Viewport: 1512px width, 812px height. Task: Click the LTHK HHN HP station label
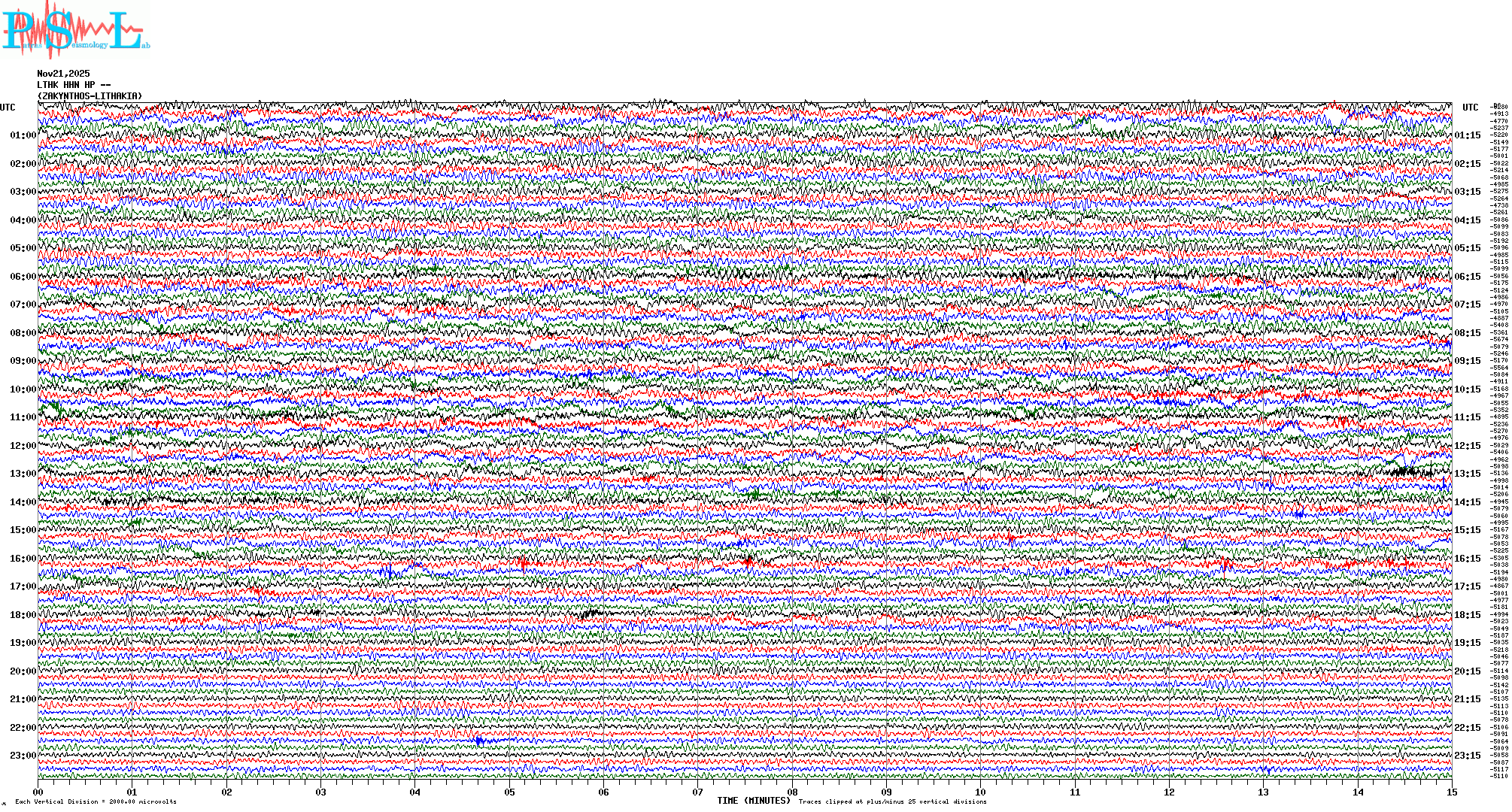pos(73,85)
